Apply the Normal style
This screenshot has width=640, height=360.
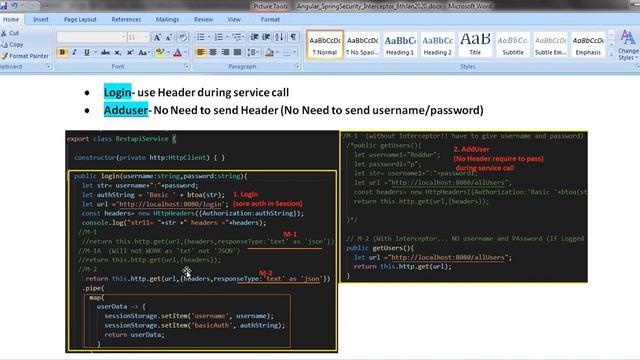[325, 44]
